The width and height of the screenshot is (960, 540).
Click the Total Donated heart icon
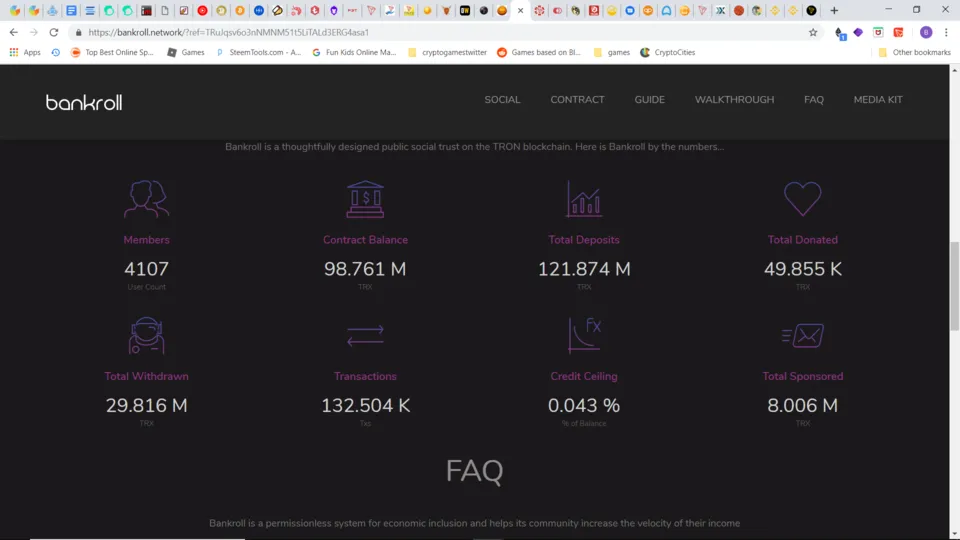tap(803, 199)
